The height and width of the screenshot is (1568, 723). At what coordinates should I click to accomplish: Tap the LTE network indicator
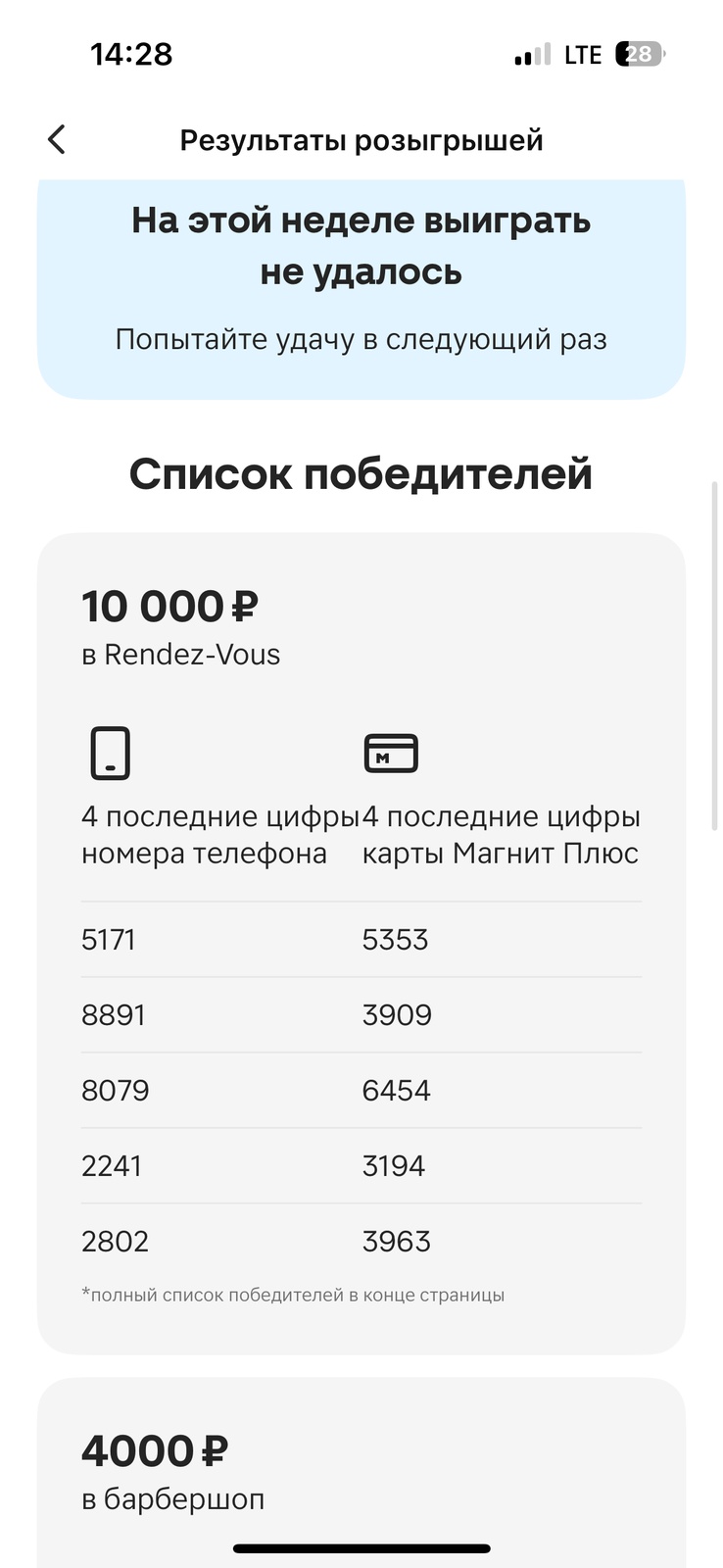[583, 55]
